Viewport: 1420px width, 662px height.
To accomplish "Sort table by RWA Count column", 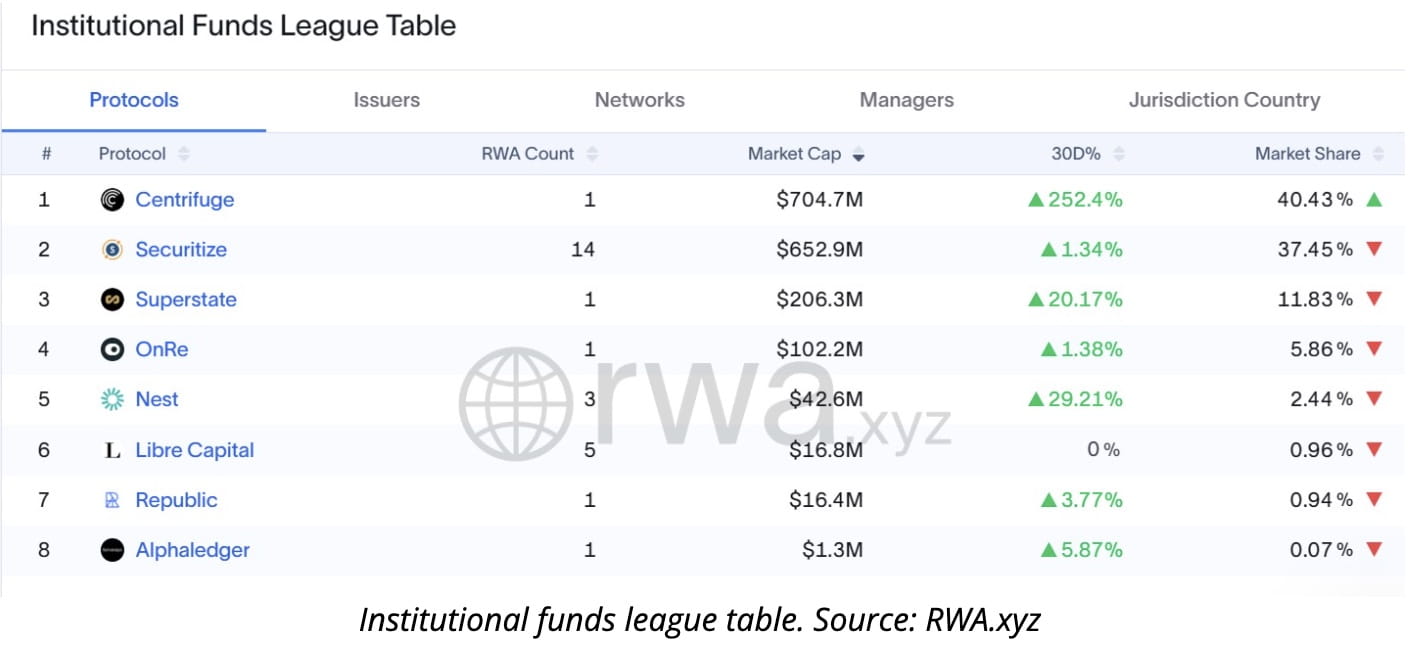I will coord(592,155).
